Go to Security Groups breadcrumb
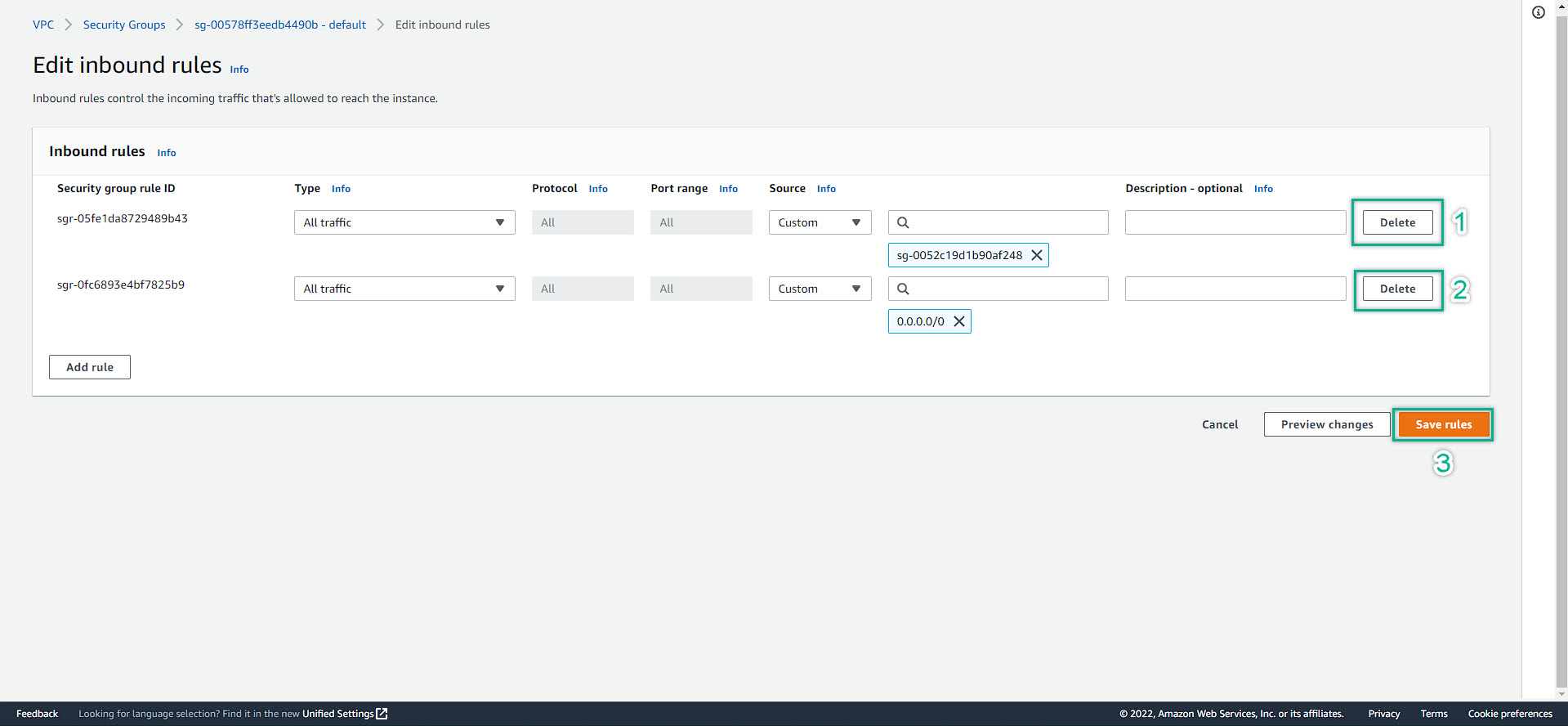The image size is (1568, 726). click(x=124, y=25)
